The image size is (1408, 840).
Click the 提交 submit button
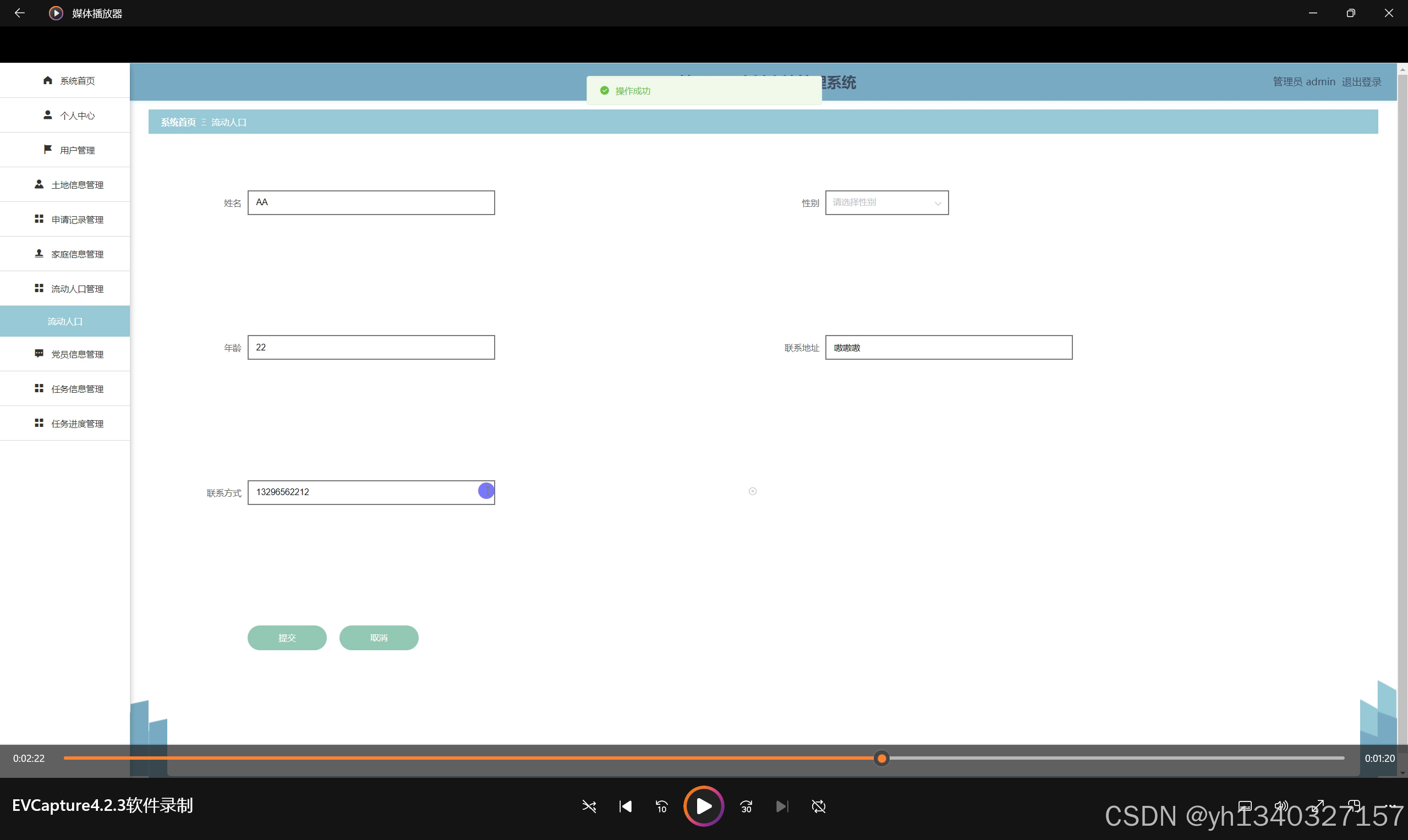pos(287,638)
